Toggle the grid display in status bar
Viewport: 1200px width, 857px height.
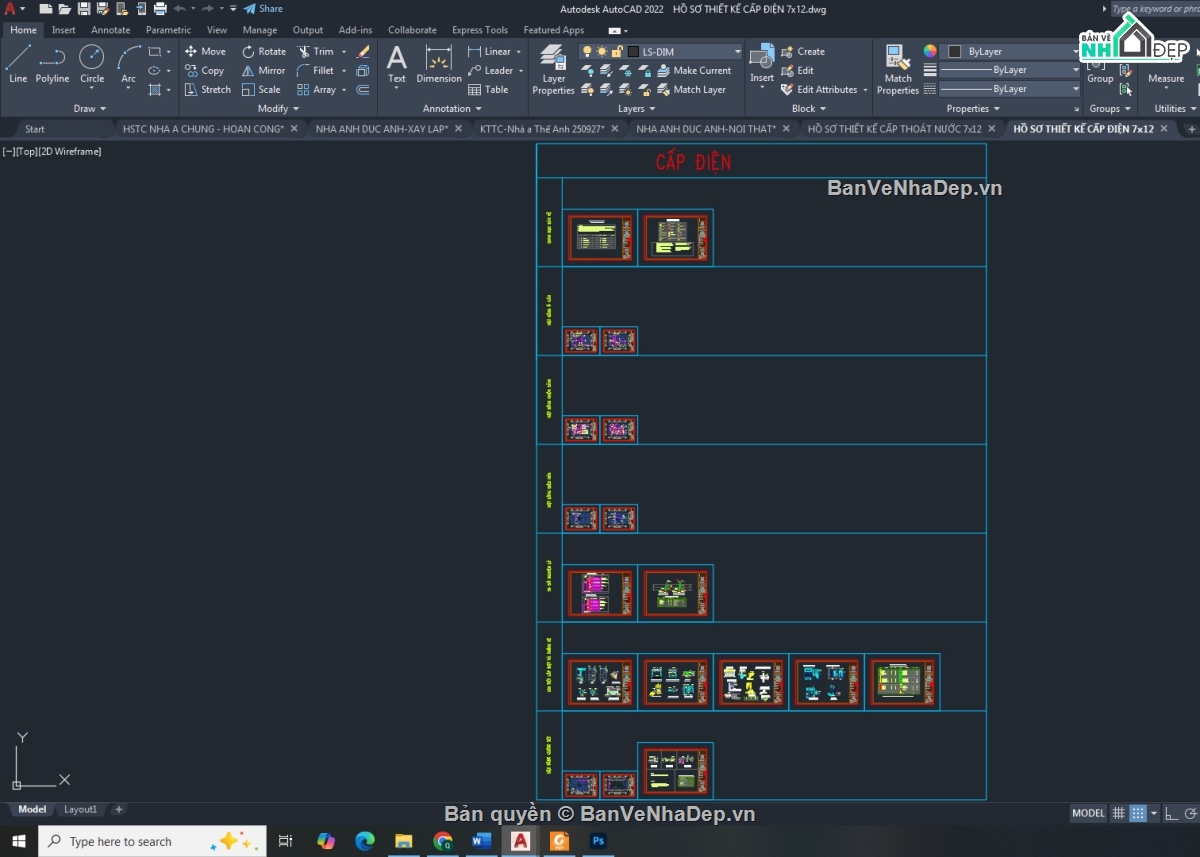point(1119,813)
